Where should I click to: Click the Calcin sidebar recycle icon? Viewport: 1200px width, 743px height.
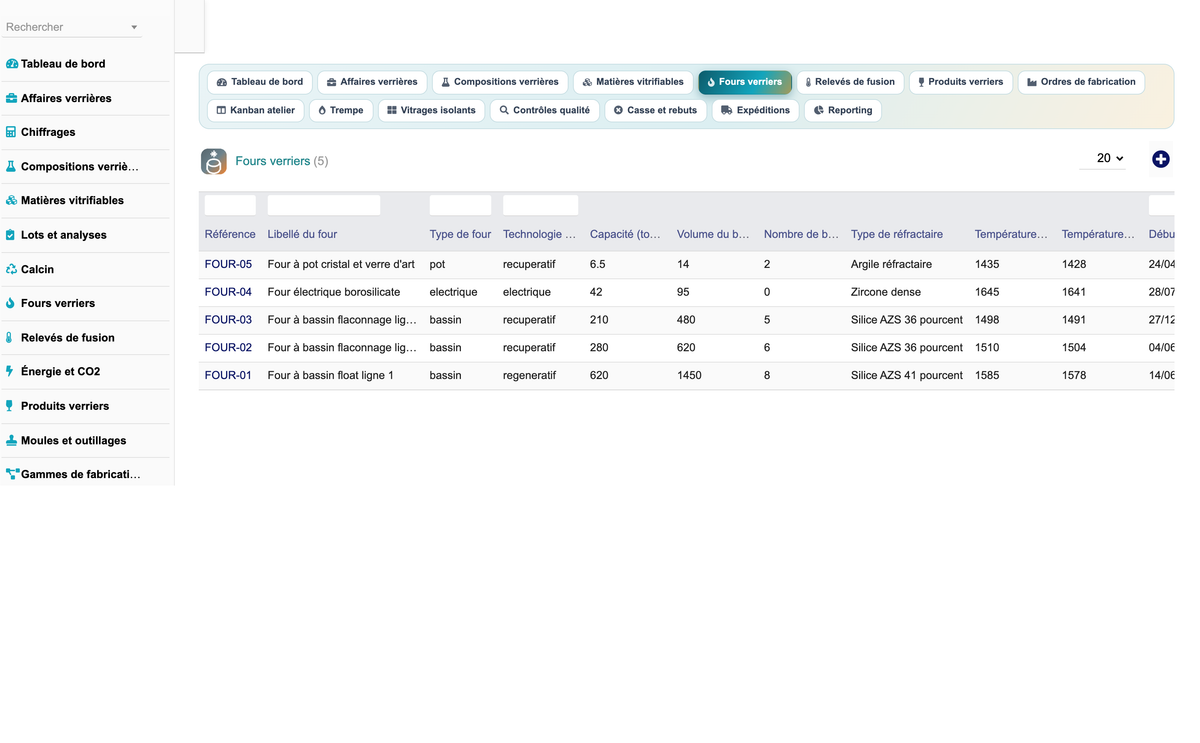pyautogui.click(x=12, y=269)
